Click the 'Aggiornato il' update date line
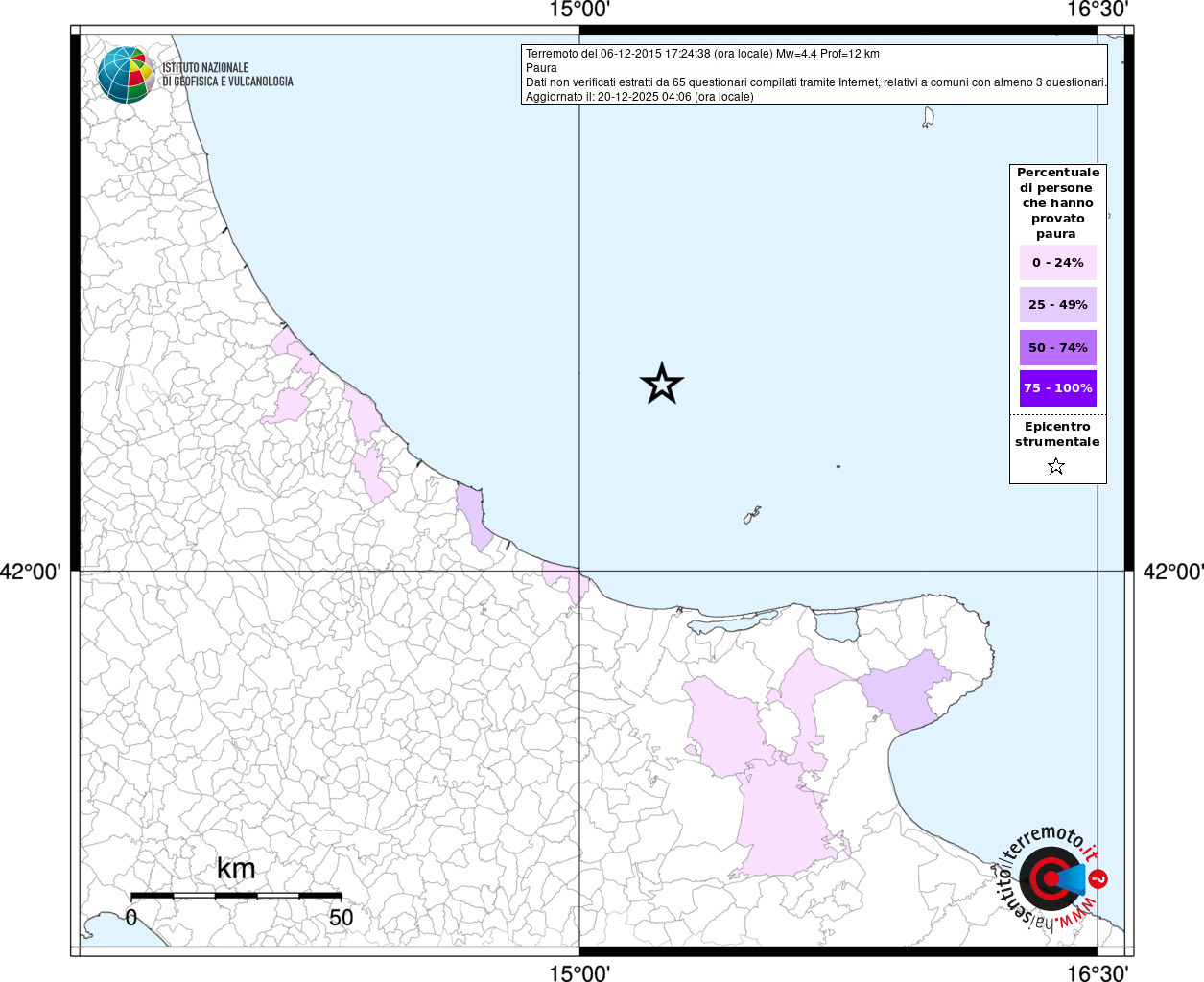The width and height of the screenshot is (1204, 982). (639, 97)
